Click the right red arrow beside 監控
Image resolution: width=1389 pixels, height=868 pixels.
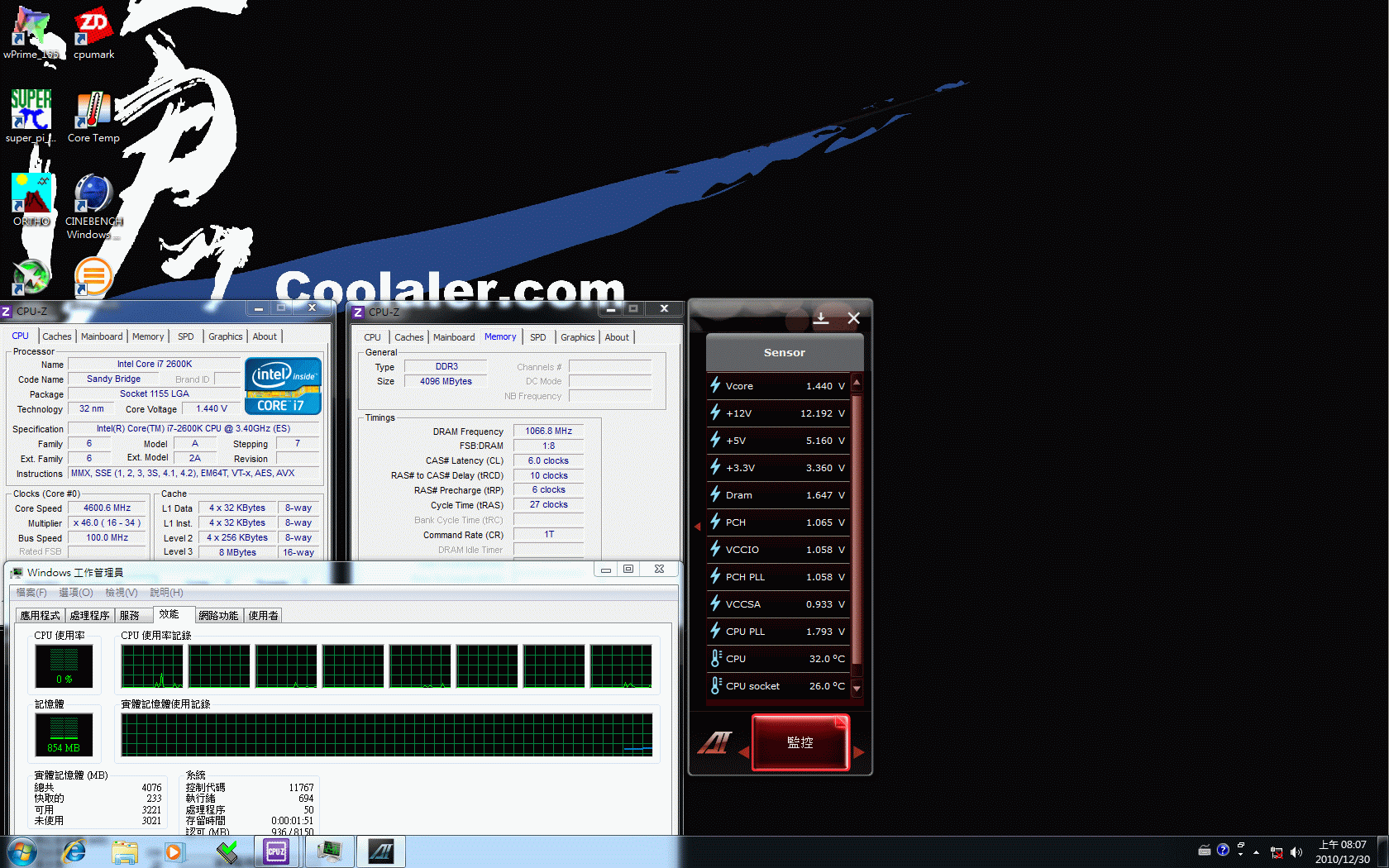click(858, 751)
